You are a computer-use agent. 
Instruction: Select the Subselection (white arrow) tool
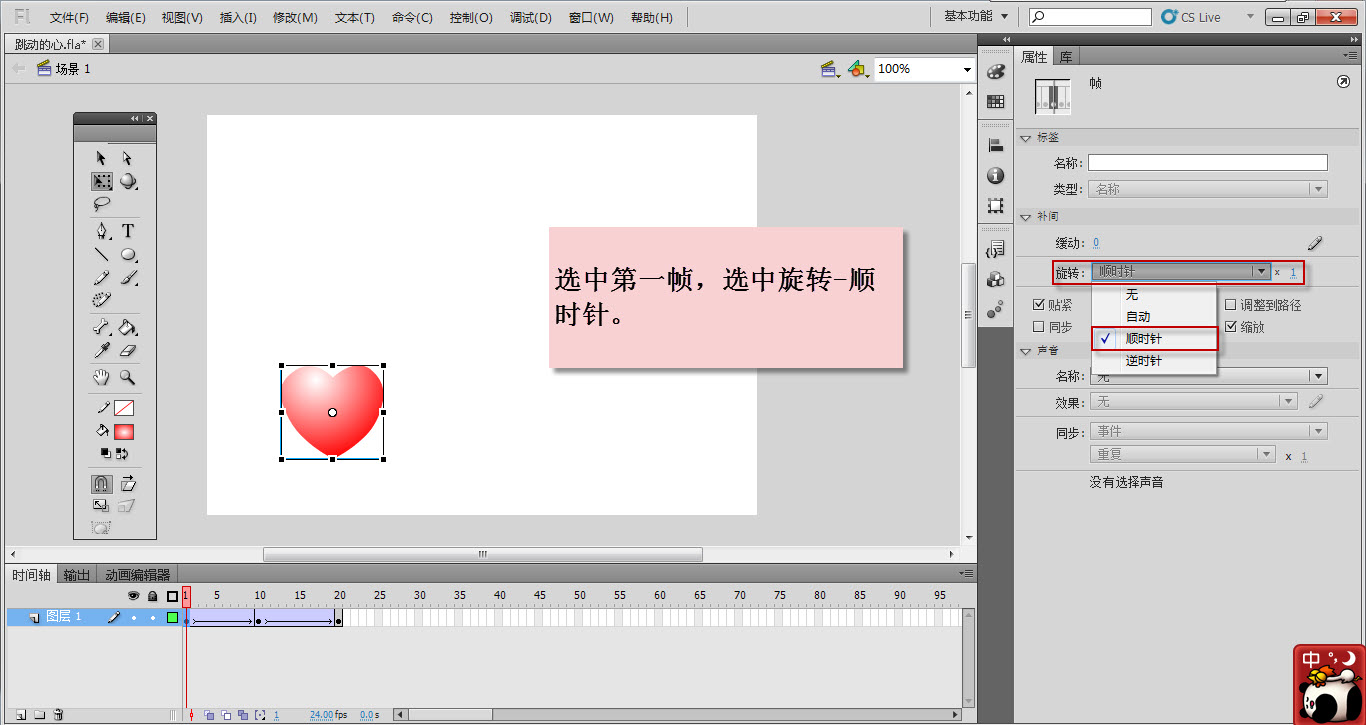tap(127, 158)
